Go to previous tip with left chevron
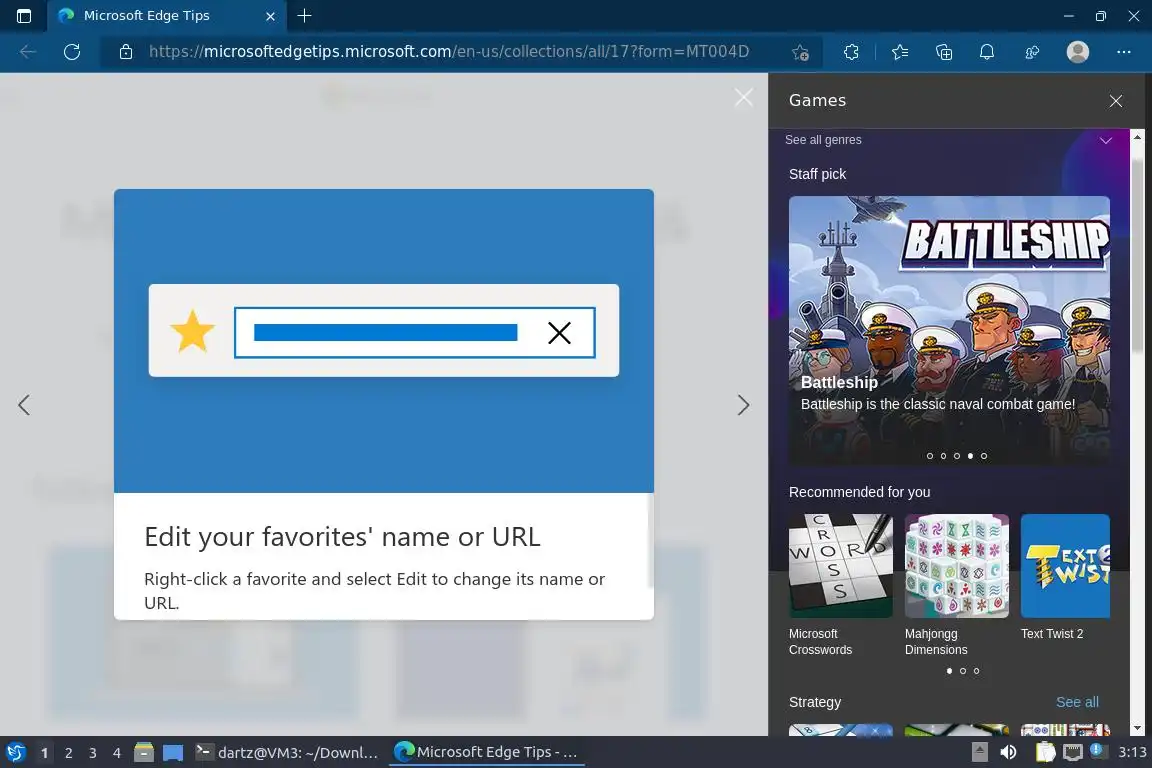 click(24, 405)
